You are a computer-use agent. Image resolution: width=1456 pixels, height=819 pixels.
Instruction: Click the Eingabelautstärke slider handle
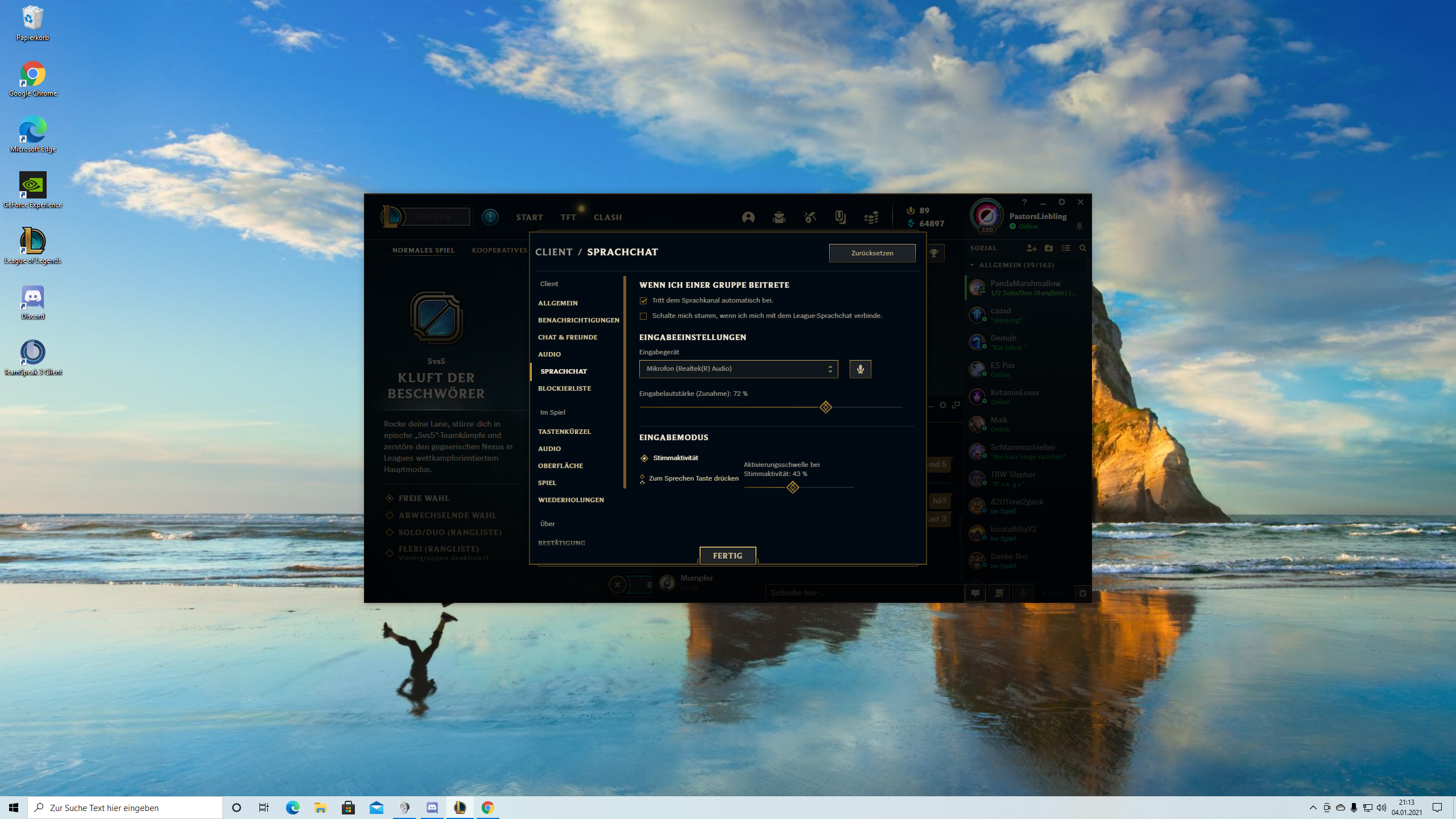pyautogui.click(x=825, y=407)
